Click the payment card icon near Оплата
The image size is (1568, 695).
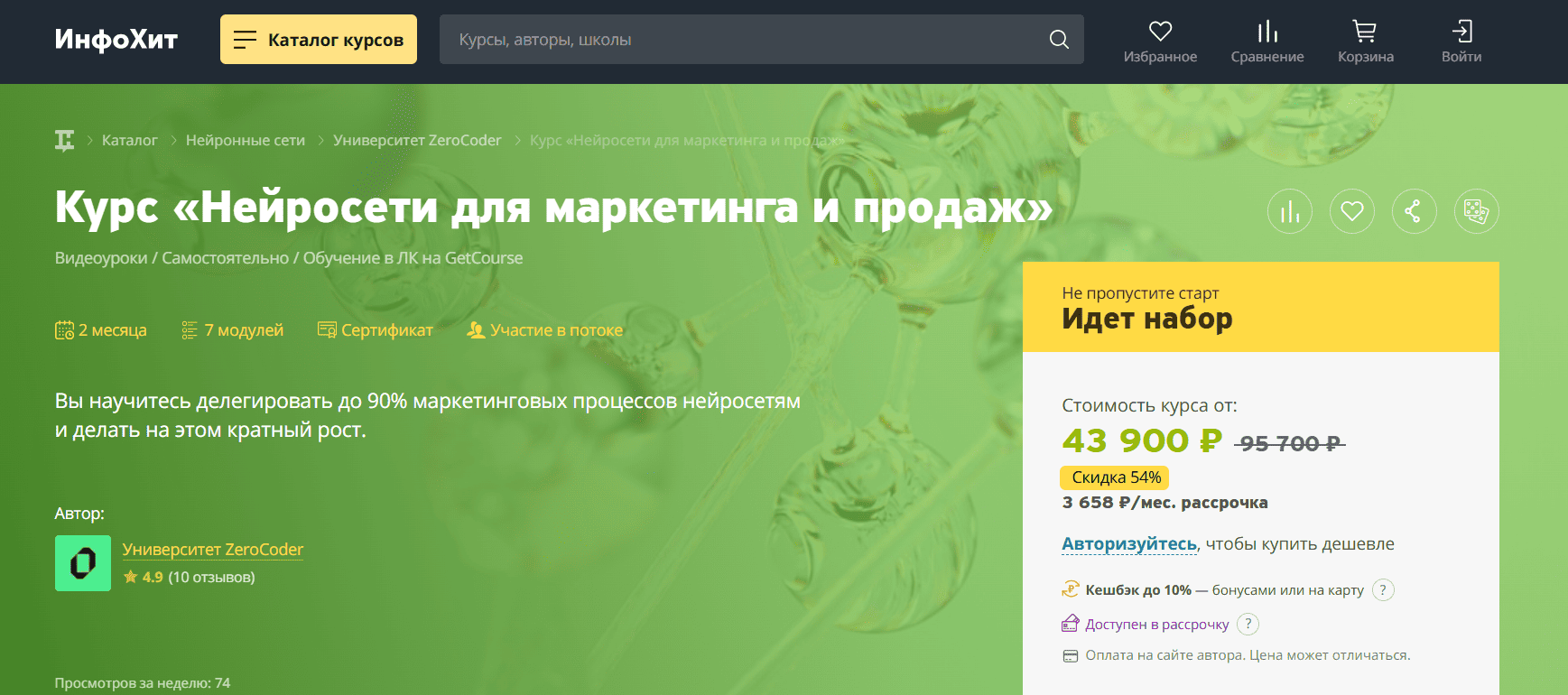1071,656
